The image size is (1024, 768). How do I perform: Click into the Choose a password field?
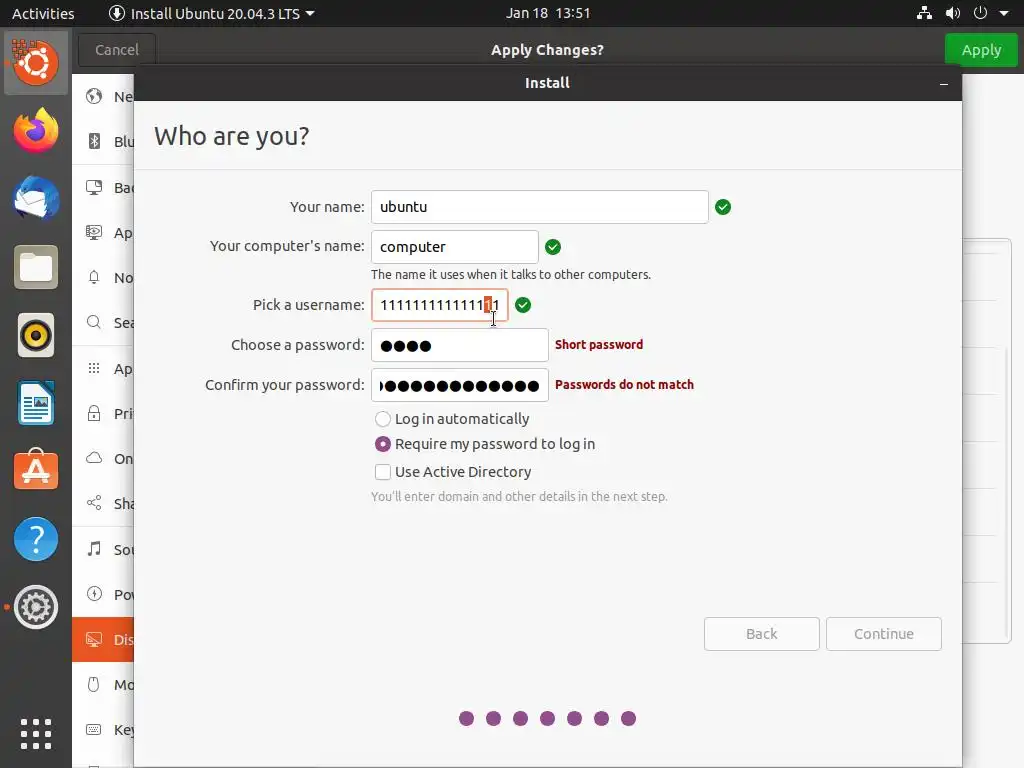(x=460, y=345)
